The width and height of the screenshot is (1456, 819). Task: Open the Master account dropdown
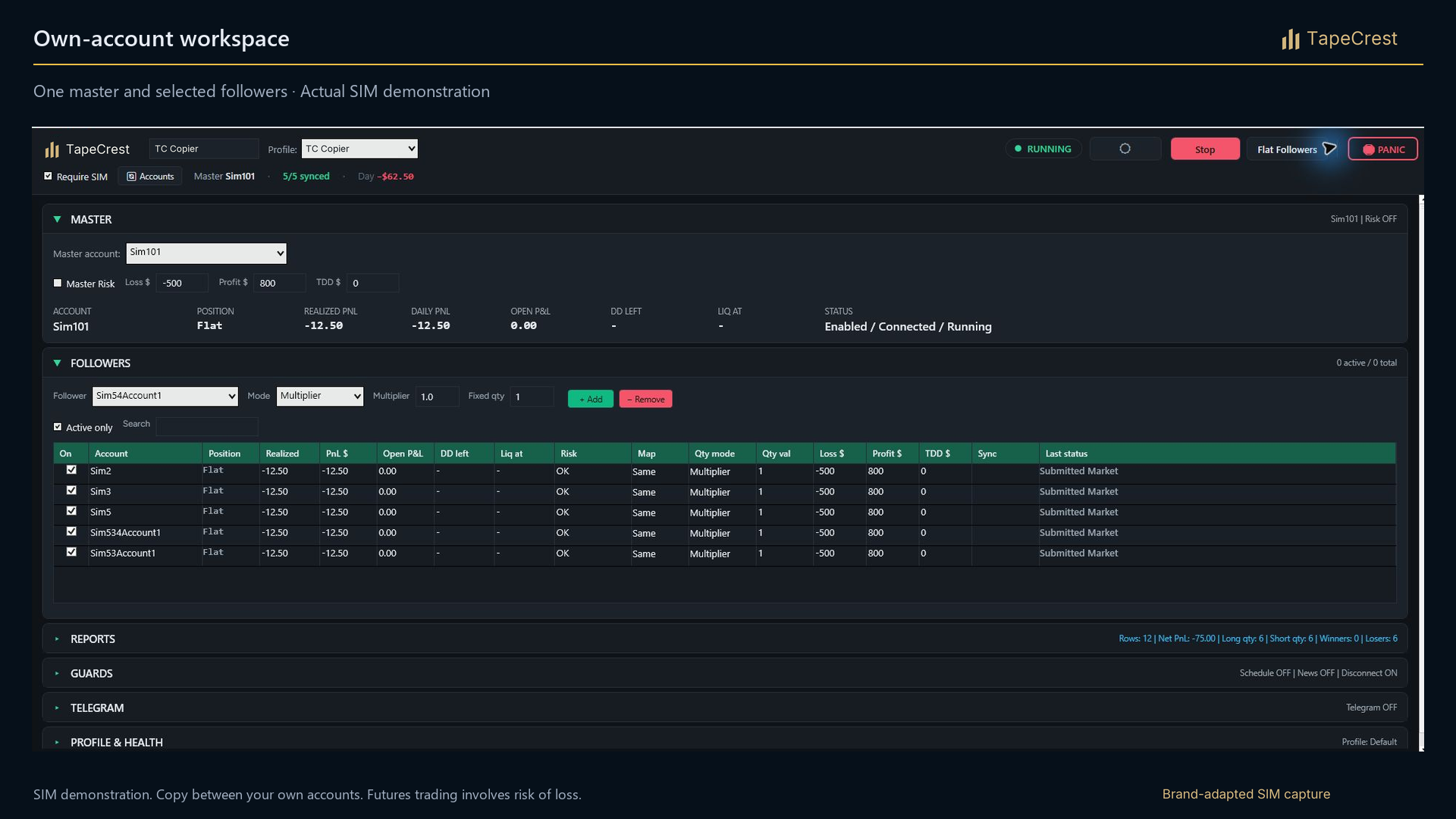click(206, 253)
